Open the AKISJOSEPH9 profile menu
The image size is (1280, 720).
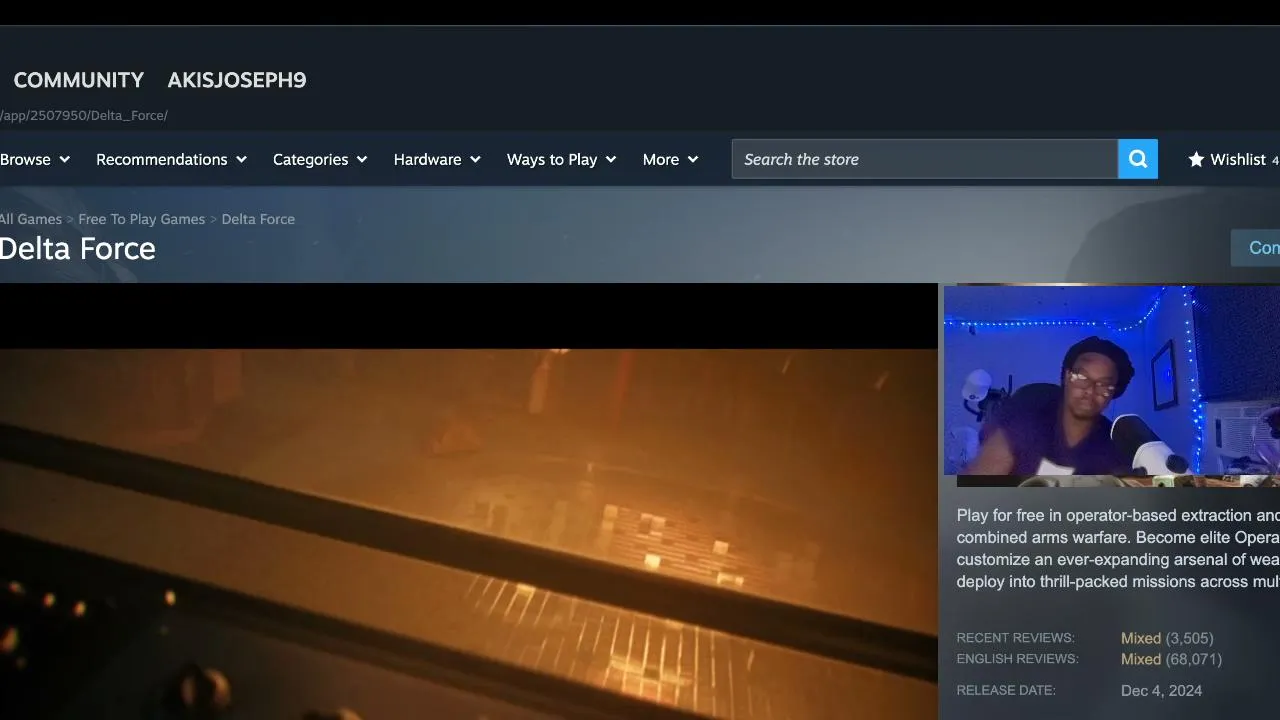237,80
